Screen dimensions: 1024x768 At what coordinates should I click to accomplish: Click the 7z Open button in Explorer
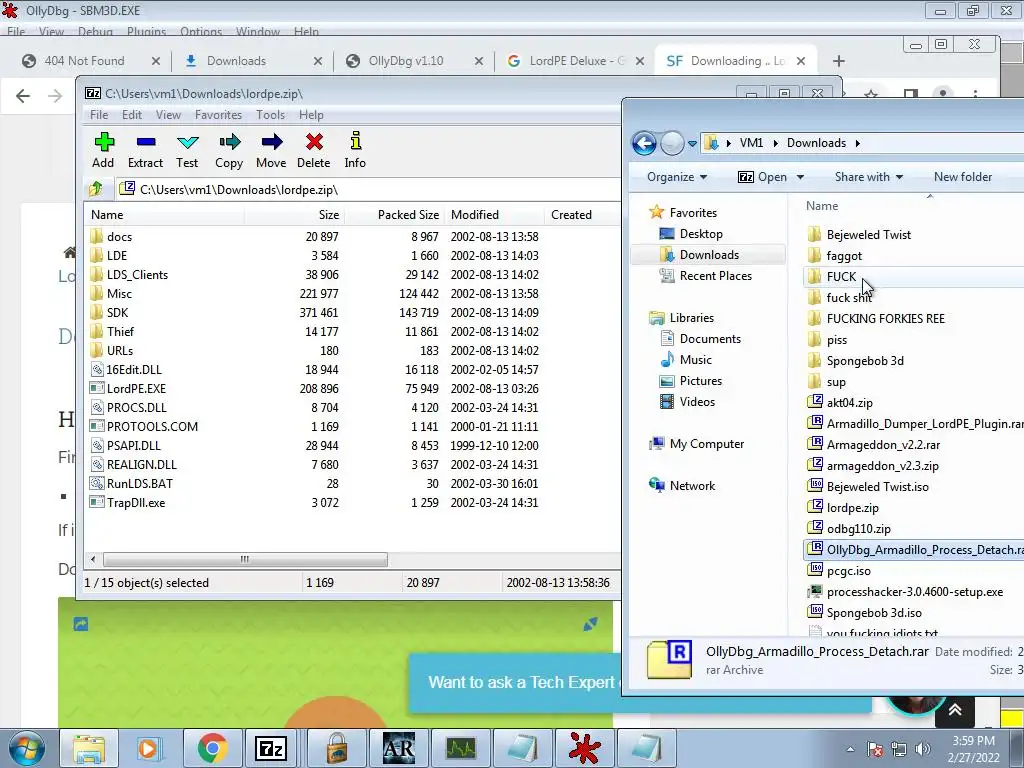pyautogui.click(x=762, y=177)
